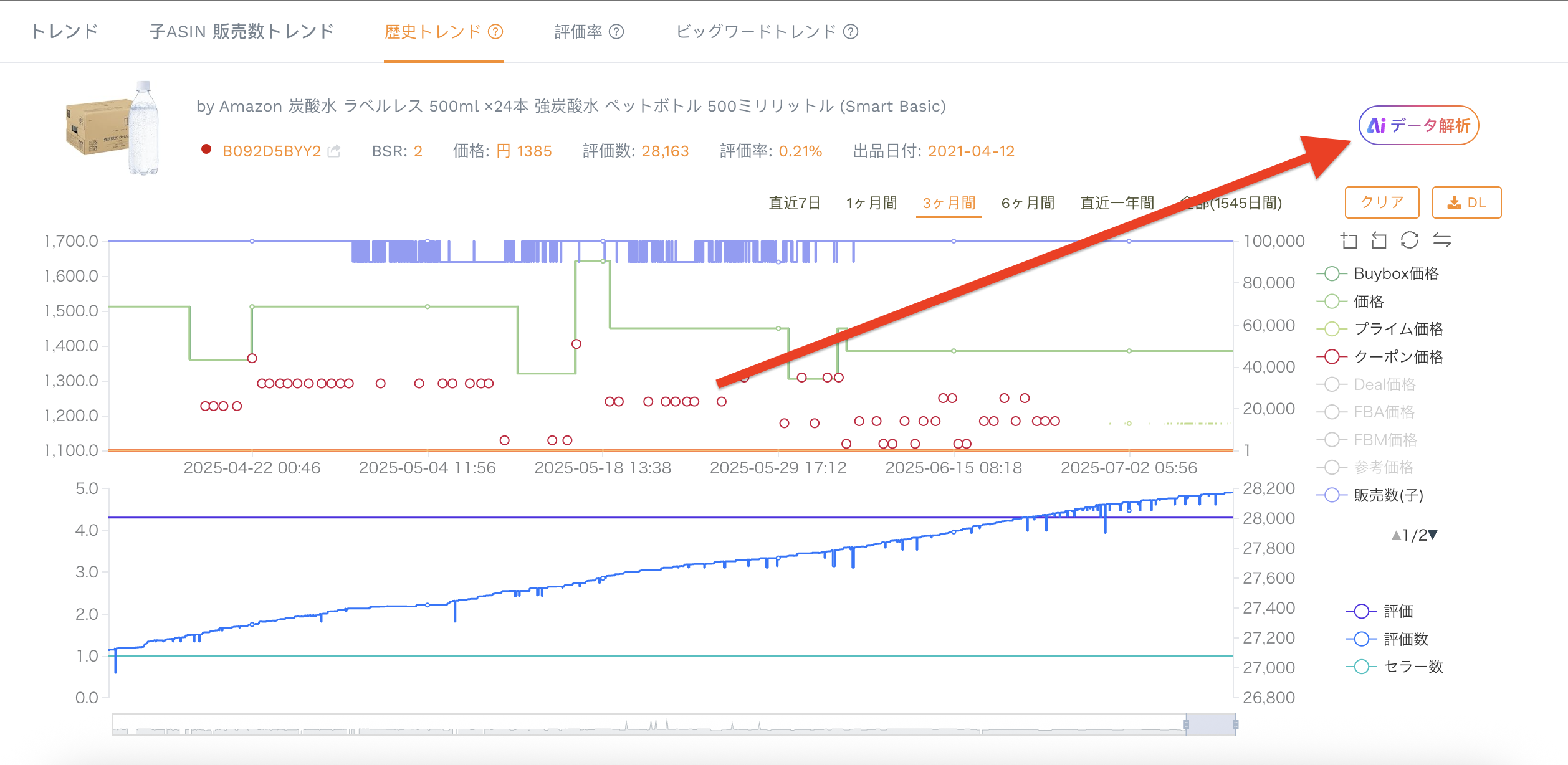This screenshot has height=765, width=1568.
Task: Toggle the 販売数(子) legend series
Action: [x=1370, y=495]
